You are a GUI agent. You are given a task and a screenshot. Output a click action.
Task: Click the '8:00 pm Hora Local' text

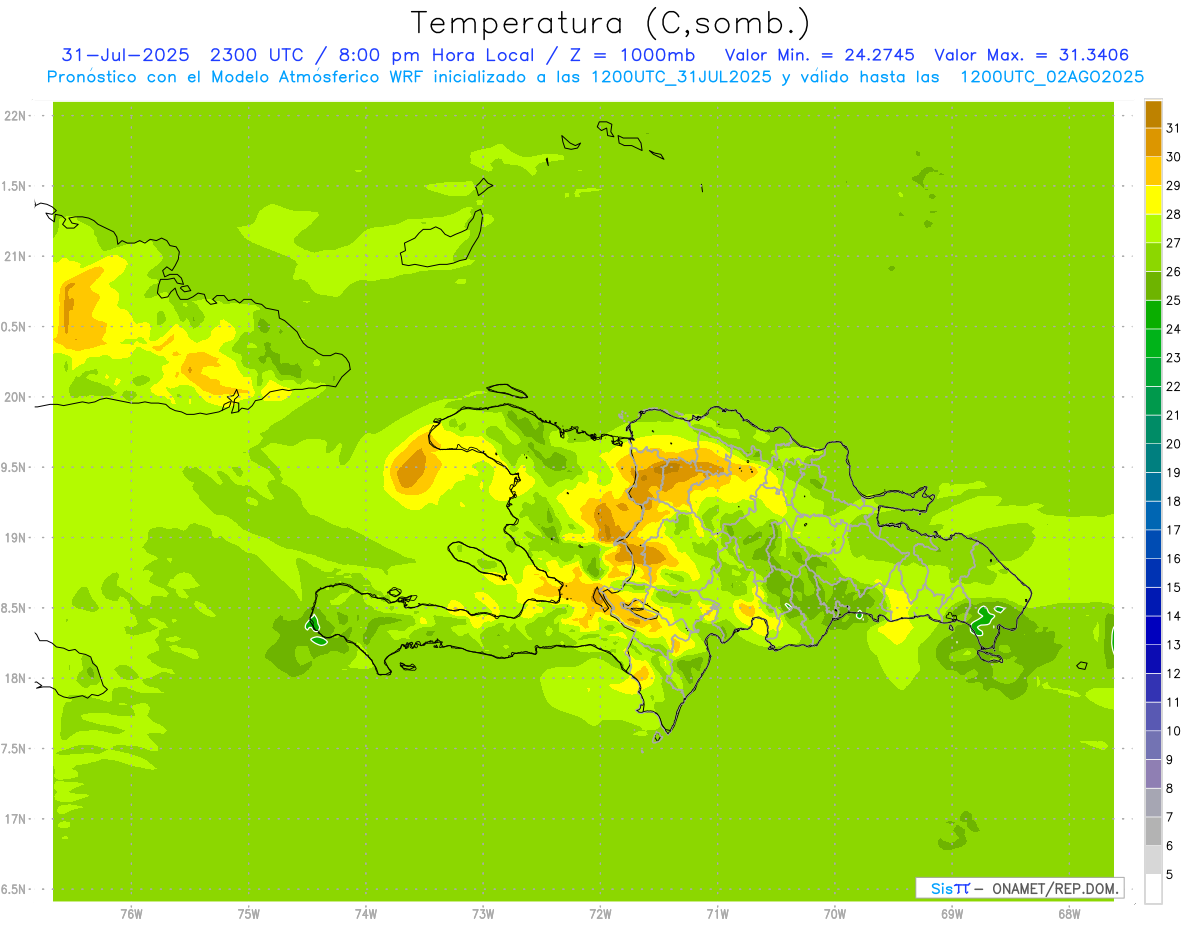(439, 55)
